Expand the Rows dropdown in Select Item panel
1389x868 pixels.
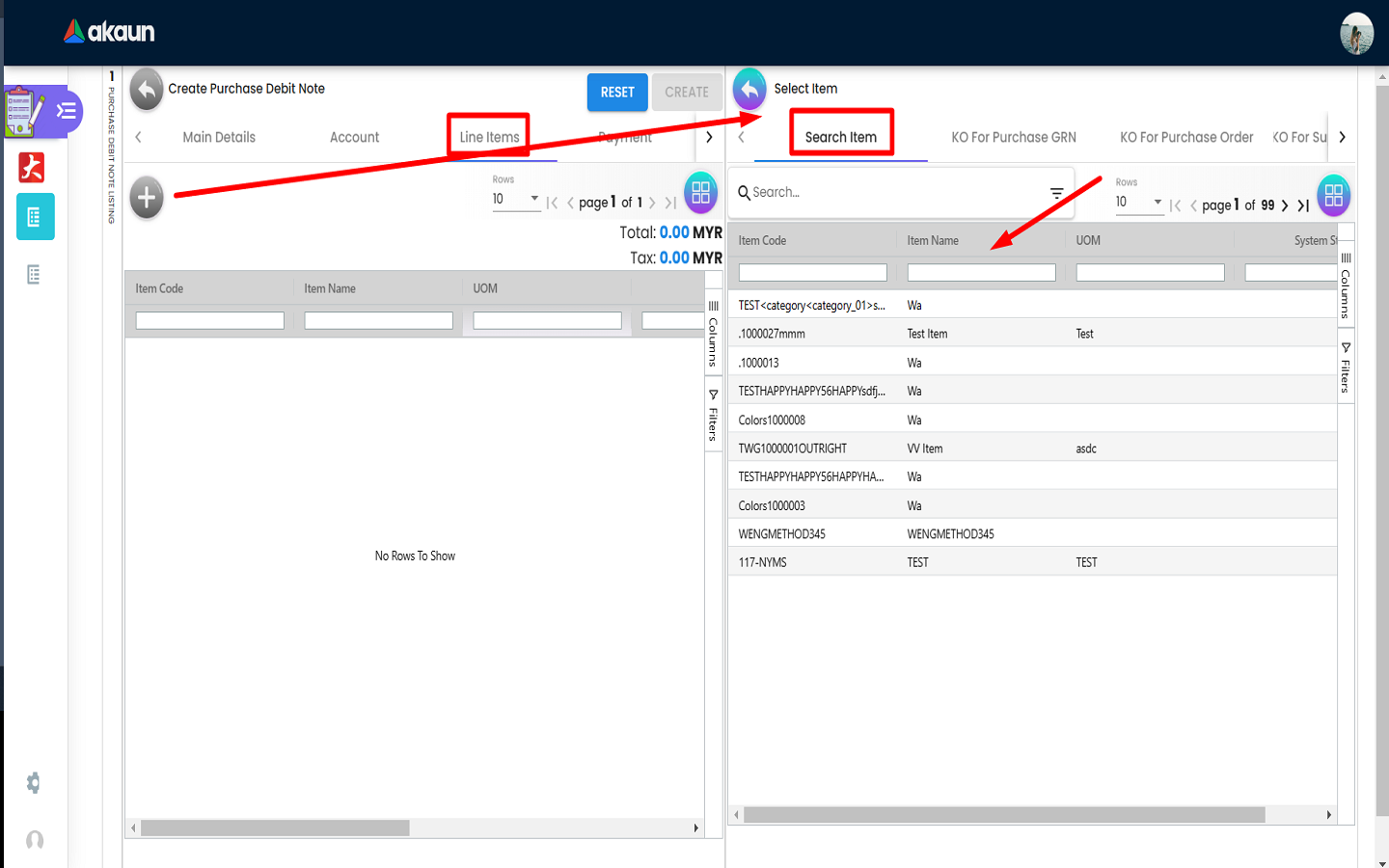tap(1139, 203)
